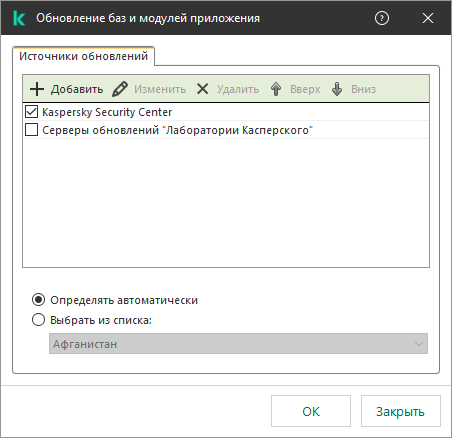Click the Выбрать из списка: label text
Image resolution: width=452 pixels, height=438 pixels.
(101, 320)
